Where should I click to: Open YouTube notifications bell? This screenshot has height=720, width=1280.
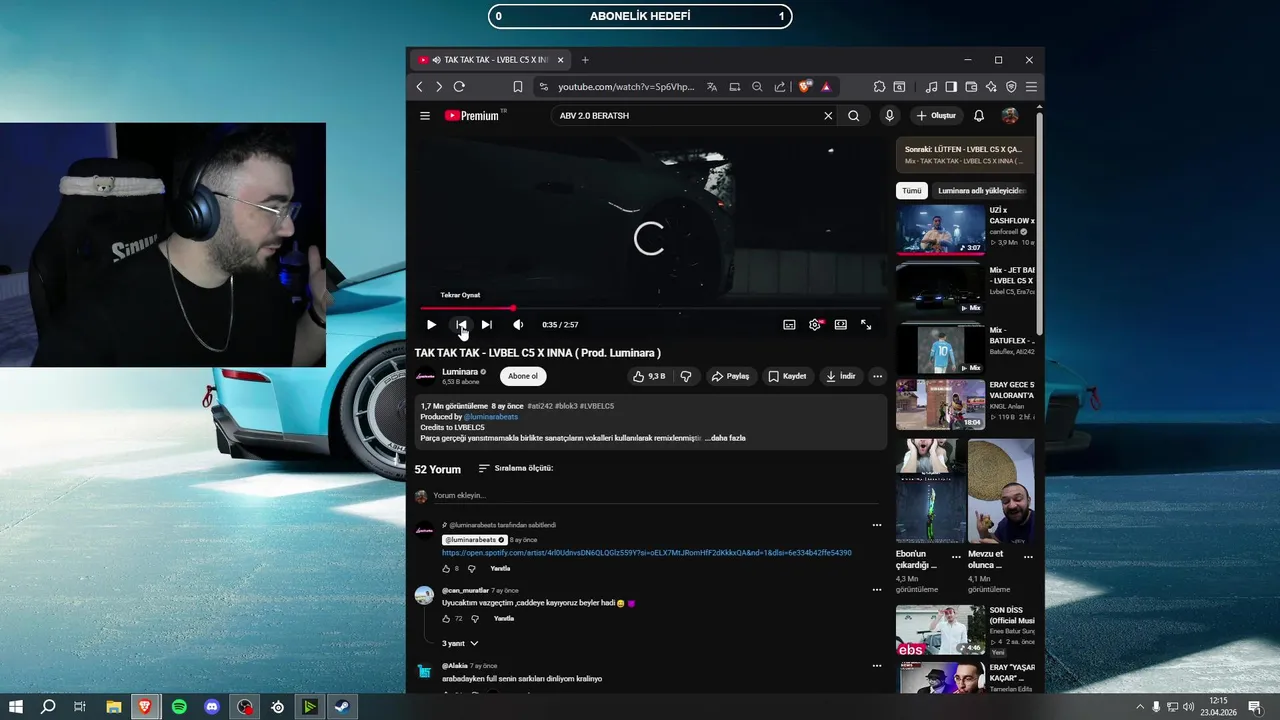point(979,116)
